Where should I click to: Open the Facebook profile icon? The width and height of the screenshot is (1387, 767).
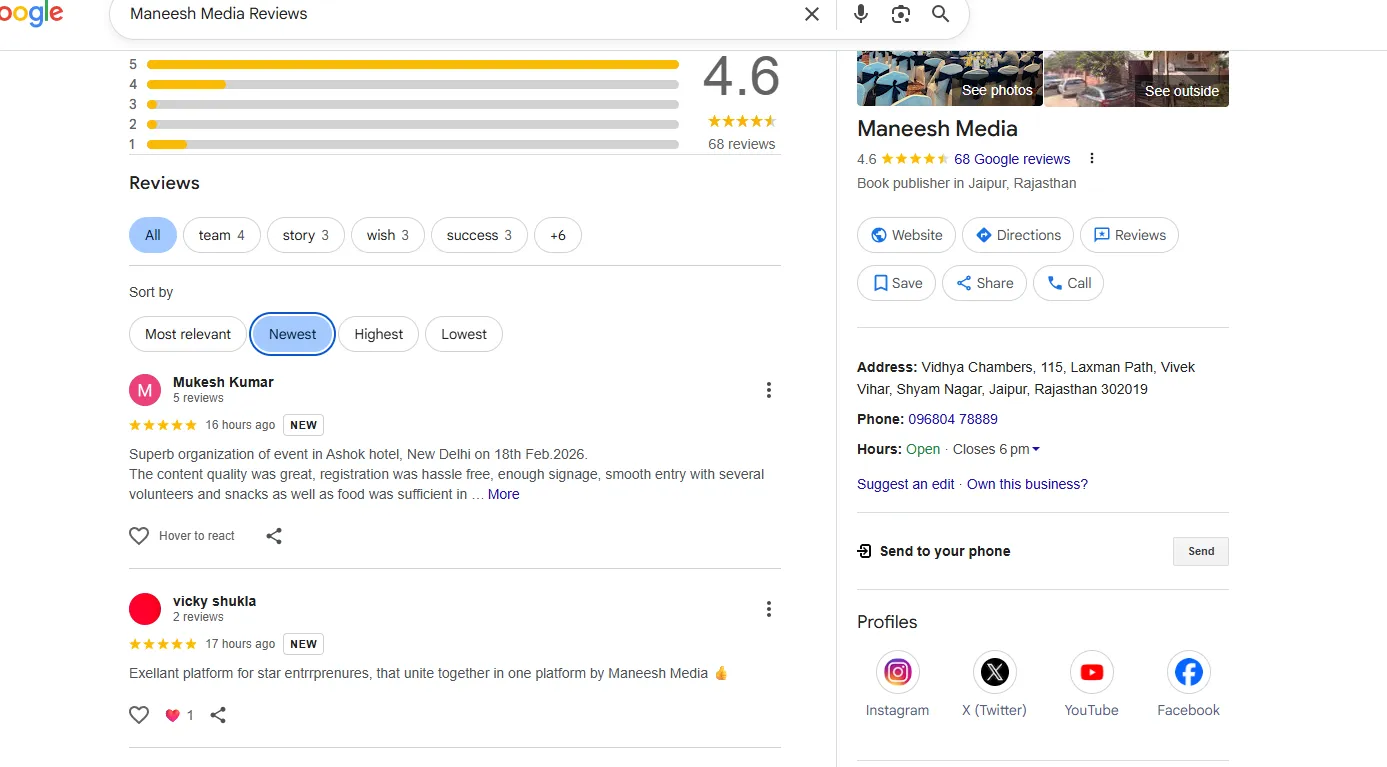click(1188, 673)
